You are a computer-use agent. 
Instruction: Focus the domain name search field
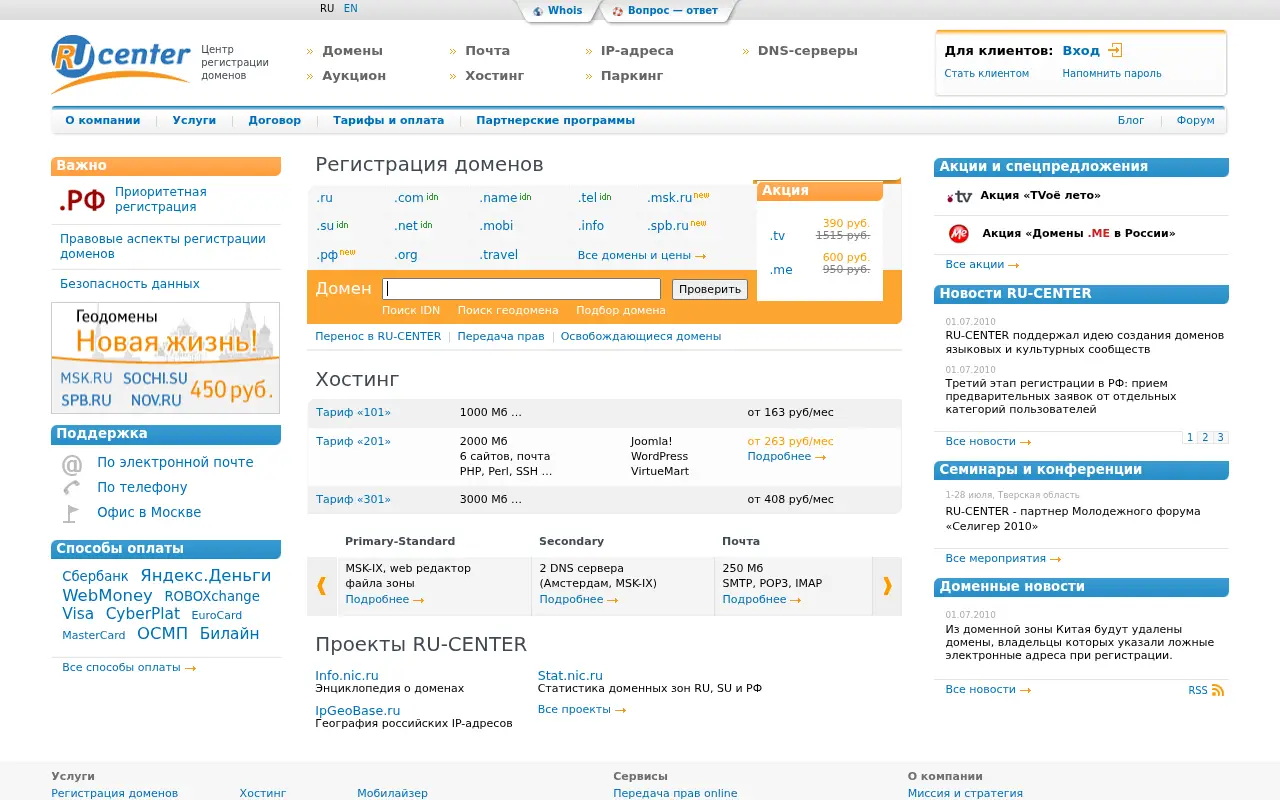522,289
